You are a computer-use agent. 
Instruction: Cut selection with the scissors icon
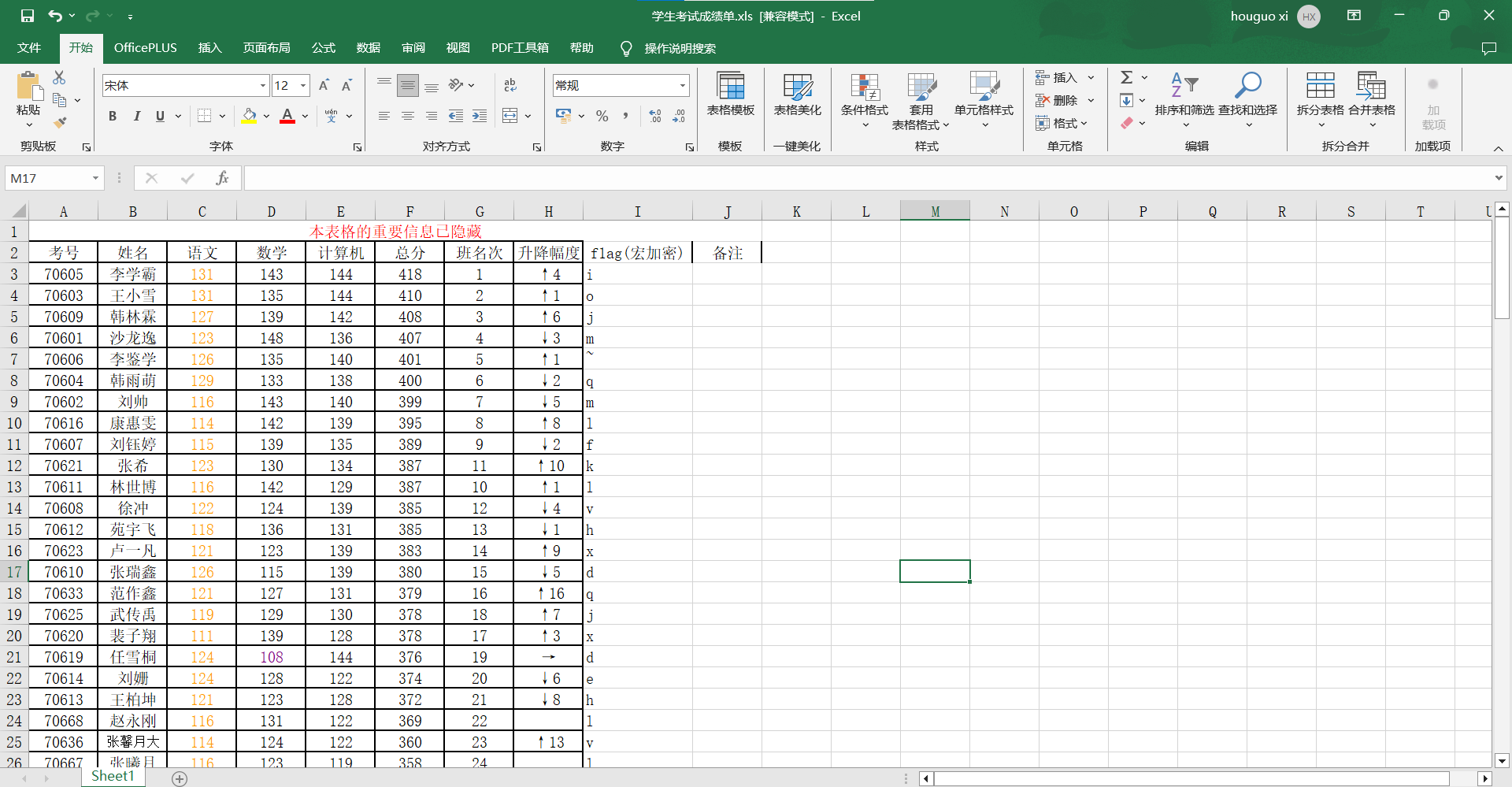point(59,77)
